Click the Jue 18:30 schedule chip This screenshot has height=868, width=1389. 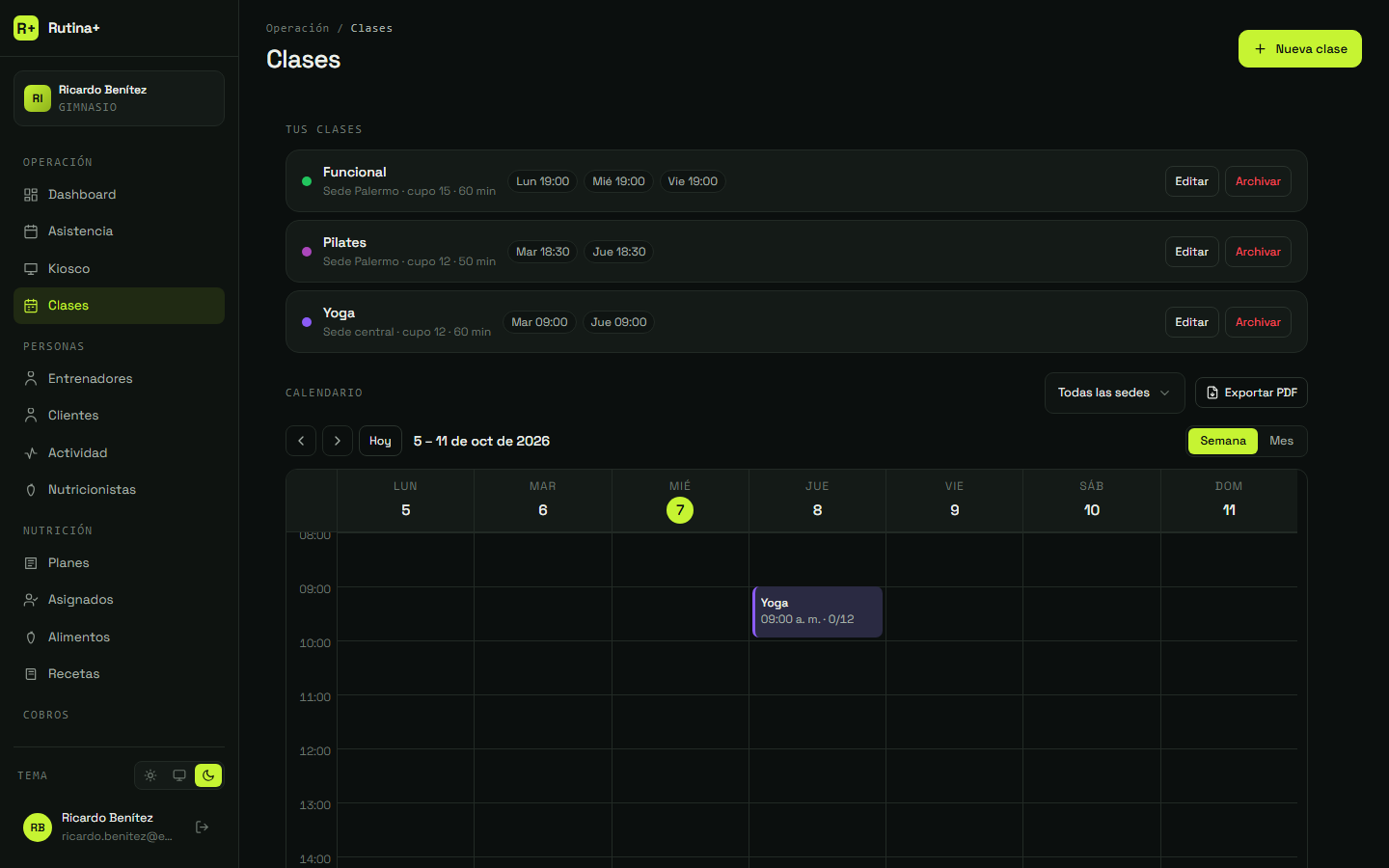(x=619, y=252)
